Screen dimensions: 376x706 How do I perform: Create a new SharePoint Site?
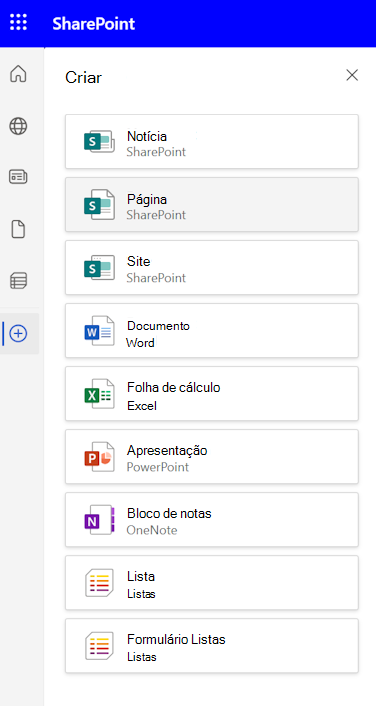[212, 267]
